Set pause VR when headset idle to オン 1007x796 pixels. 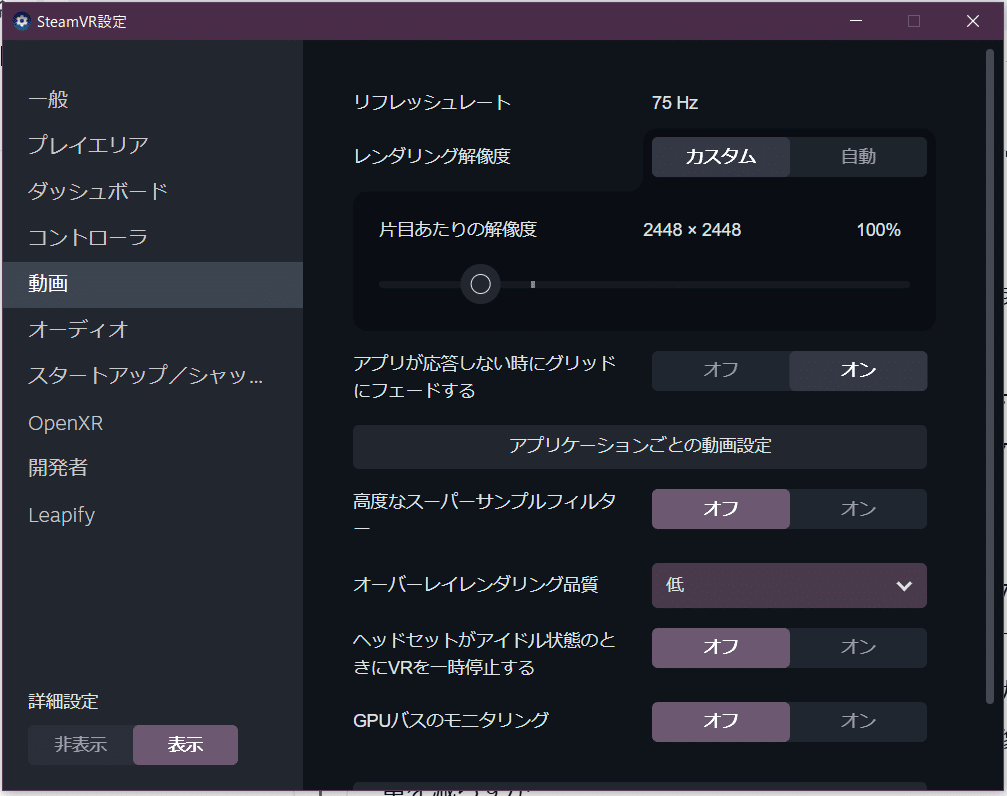[x=858, y=648]
